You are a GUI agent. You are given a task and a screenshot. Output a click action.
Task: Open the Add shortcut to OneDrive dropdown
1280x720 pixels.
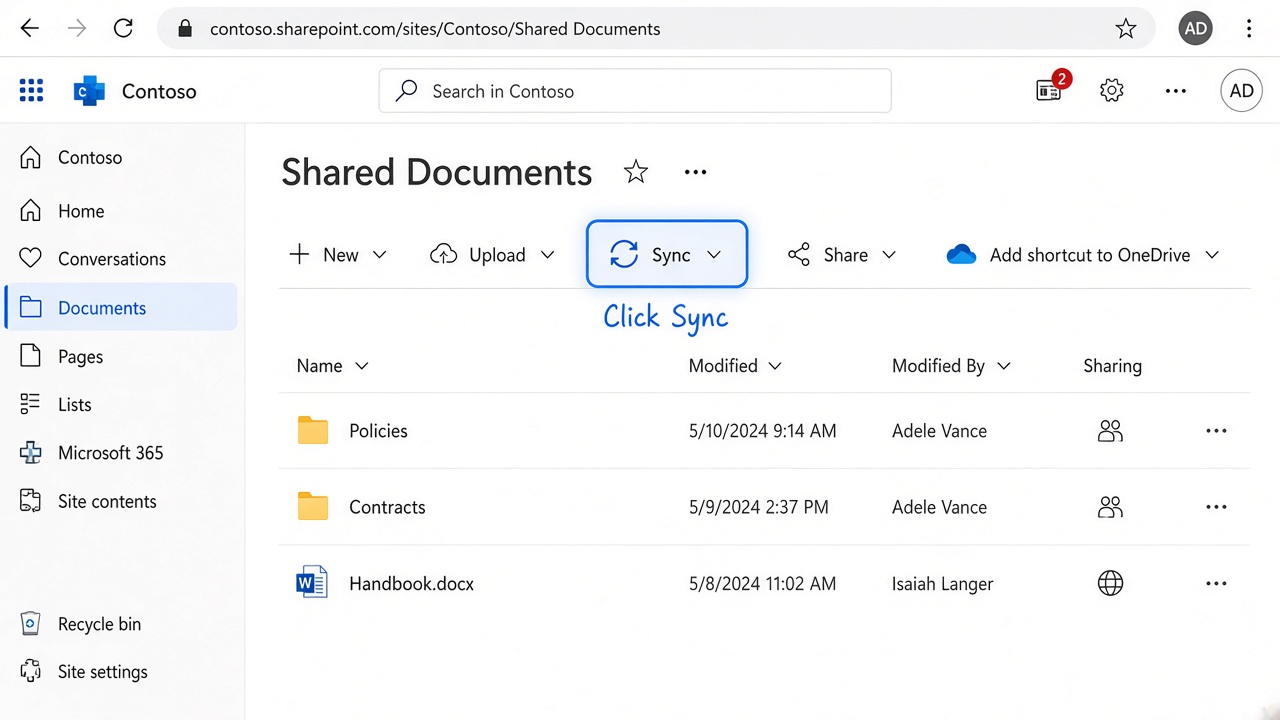[1083, 255]
